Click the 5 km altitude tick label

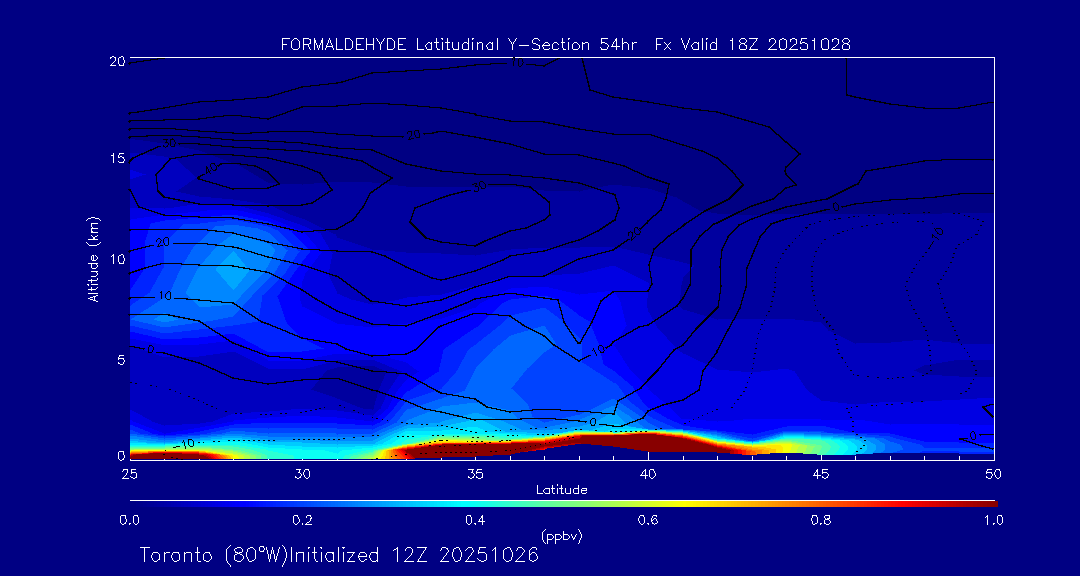(x=118, y=358)
